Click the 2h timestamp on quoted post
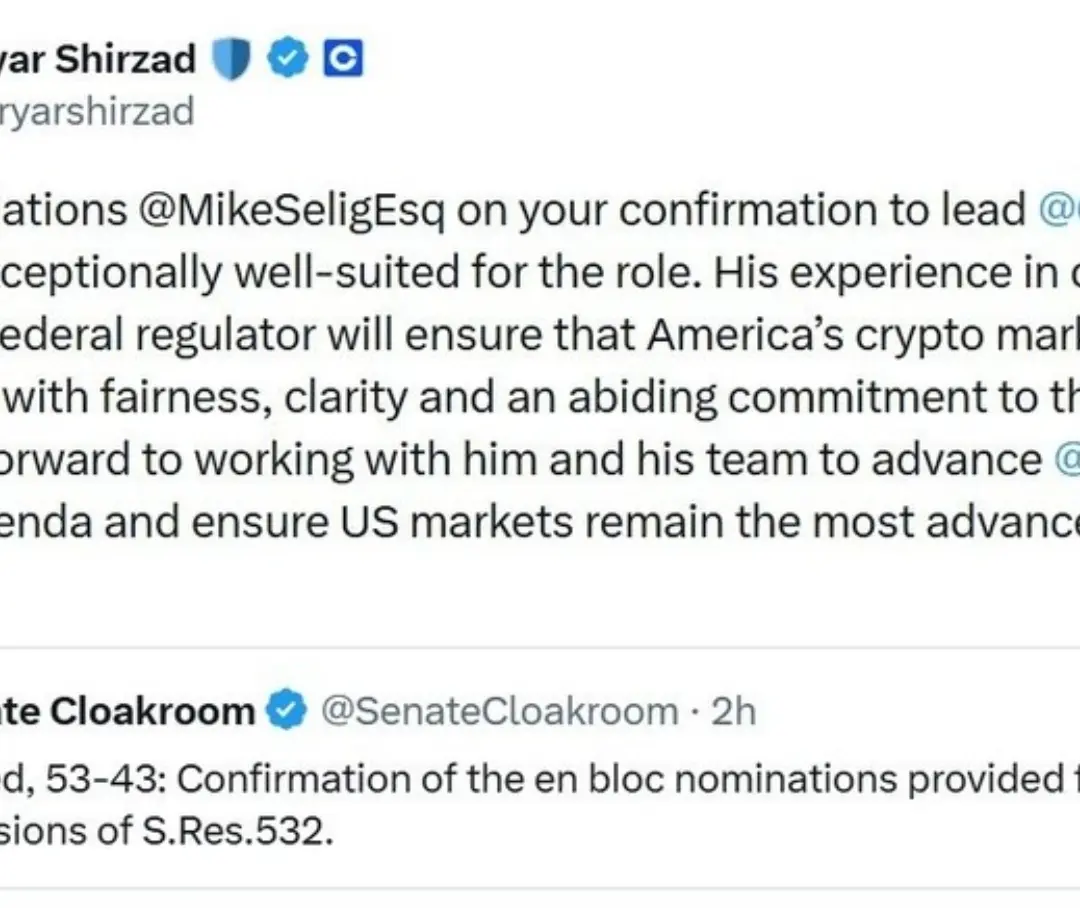This screenshot has width=1080, height=908. coord(734,712)
